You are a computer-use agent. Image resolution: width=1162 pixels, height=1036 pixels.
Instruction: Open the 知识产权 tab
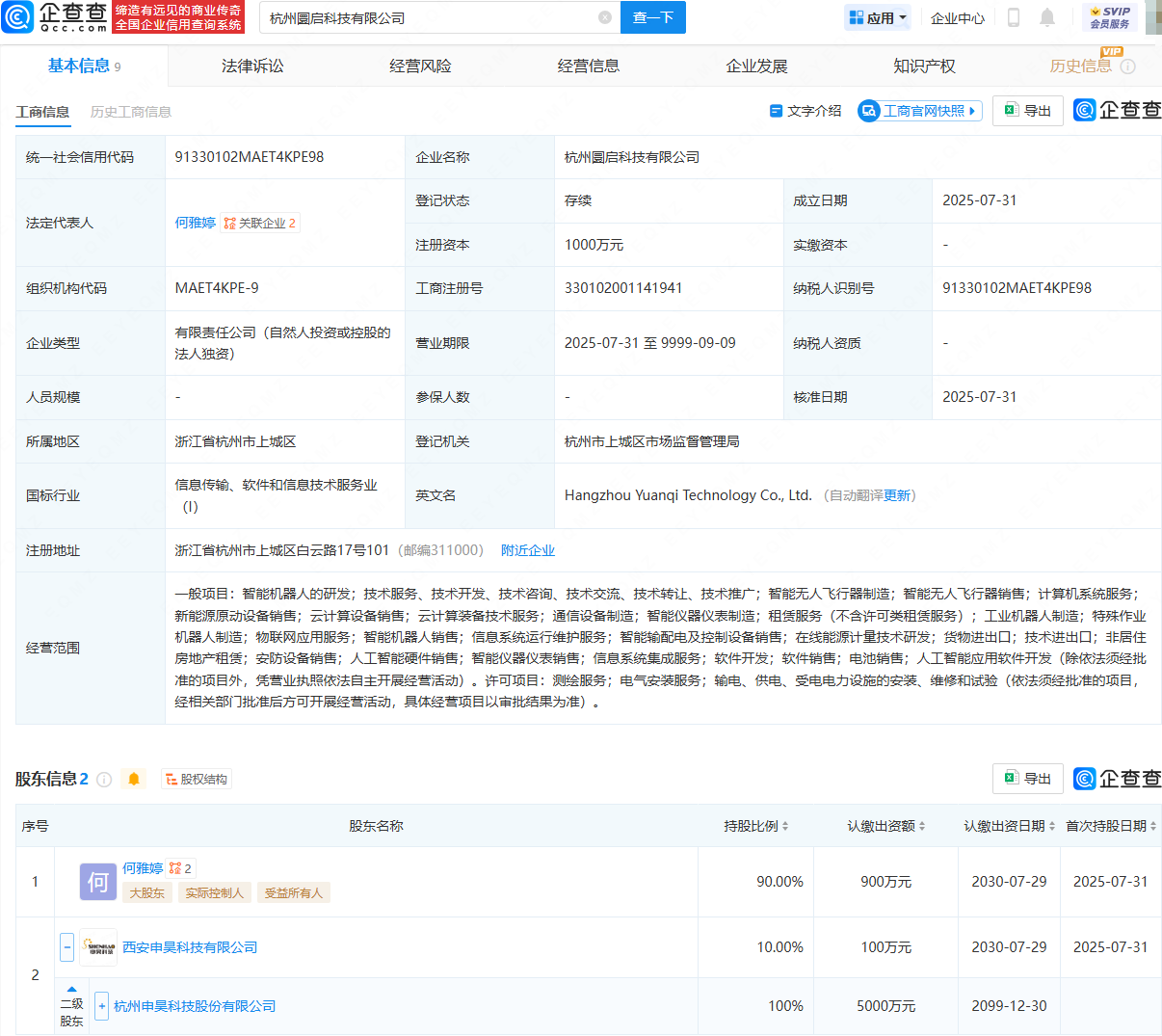coord(924,65)
